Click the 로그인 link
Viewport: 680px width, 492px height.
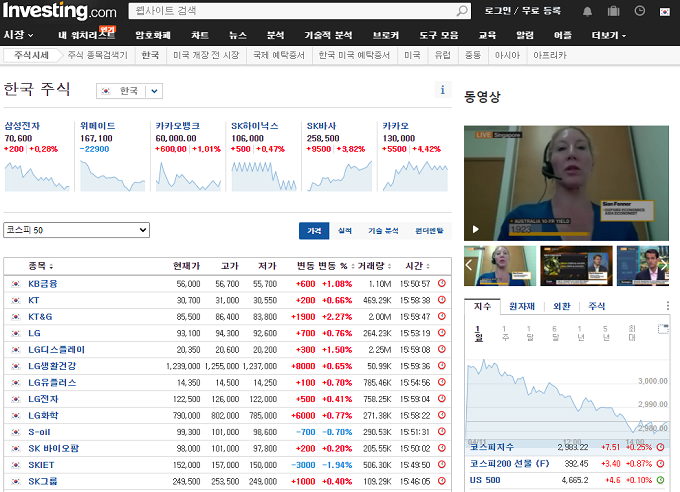point(497,11)
